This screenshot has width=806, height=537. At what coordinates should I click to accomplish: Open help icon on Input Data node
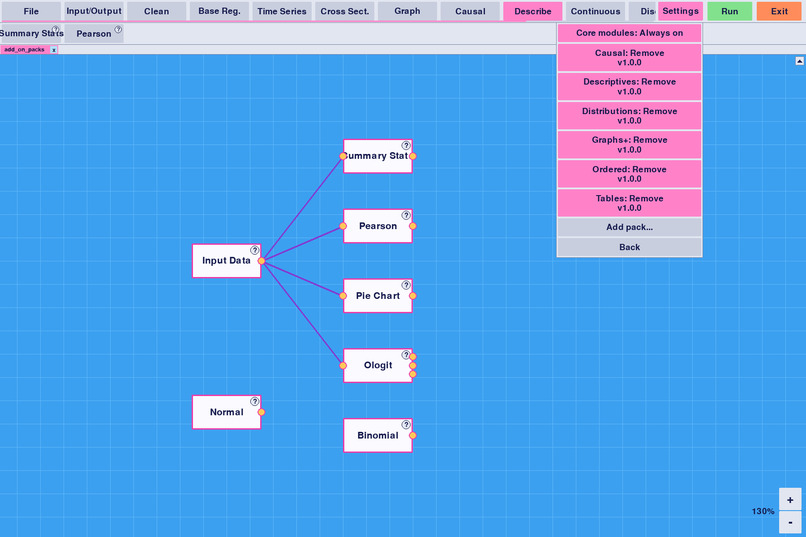click(x=254, y=250)
